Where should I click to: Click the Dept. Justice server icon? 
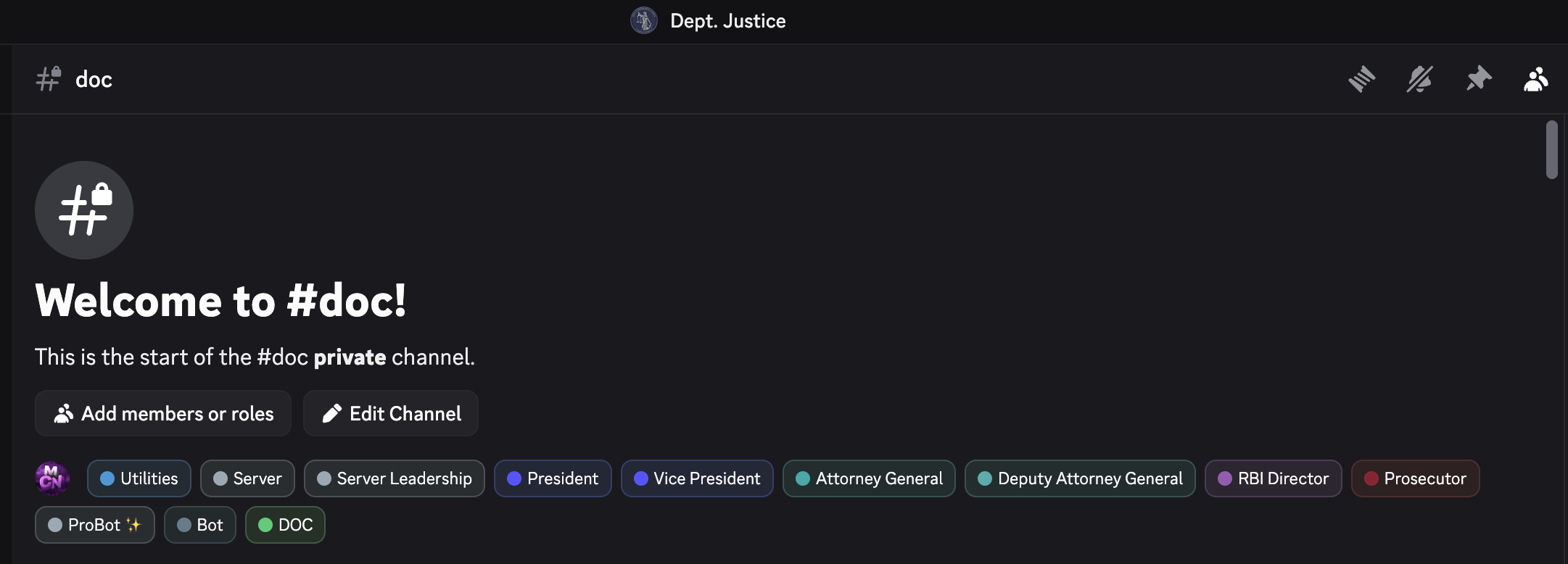(644, 21)
